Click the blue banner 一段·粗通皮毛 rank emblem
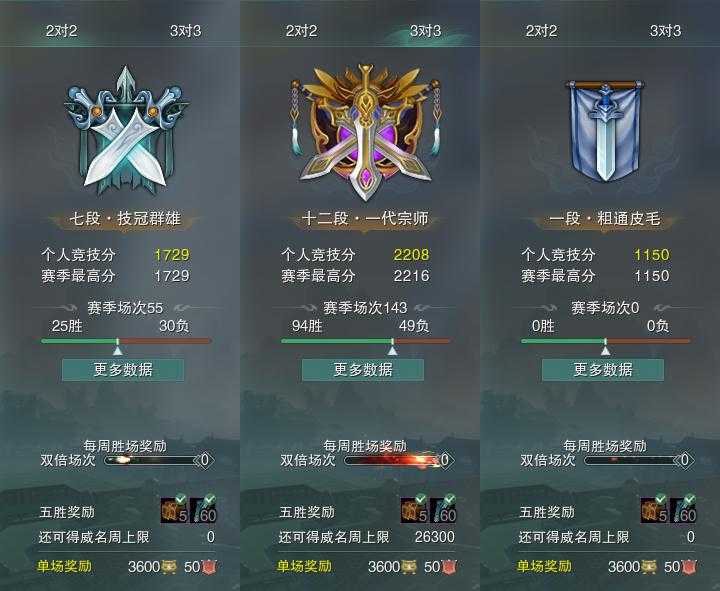The height and width of the screenshot is (591, 720). pyautogui.click(x=605, y=131)
